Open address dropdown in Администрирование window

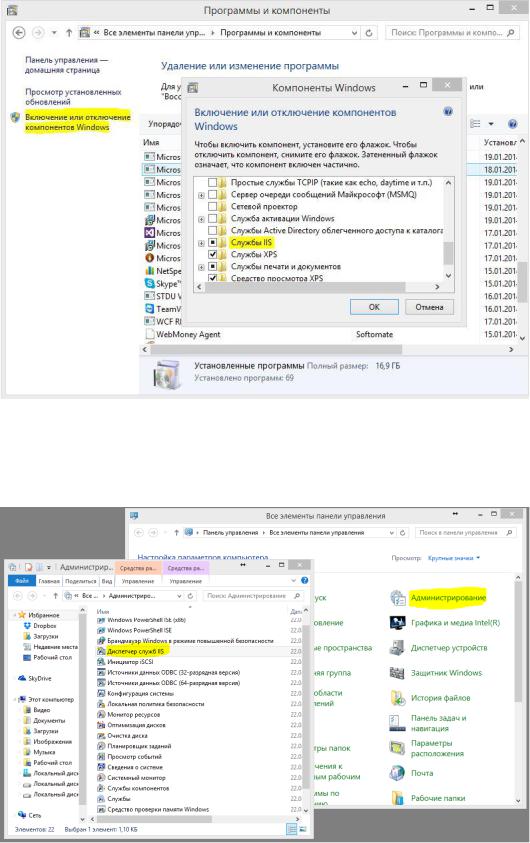point(179,596)
